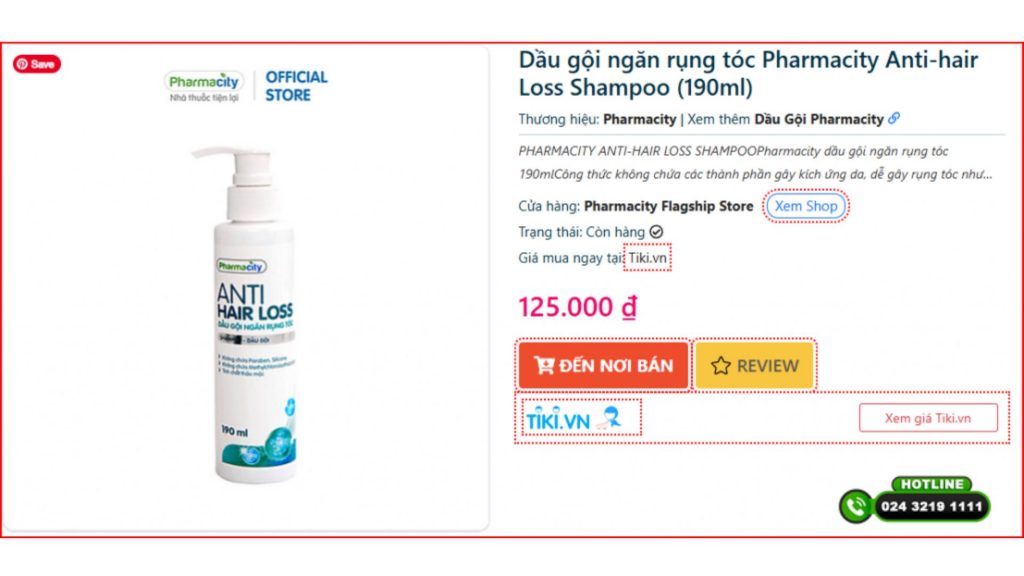Click the chain link icon
Screen dimensions: 1024x576
tap(894, 118)
